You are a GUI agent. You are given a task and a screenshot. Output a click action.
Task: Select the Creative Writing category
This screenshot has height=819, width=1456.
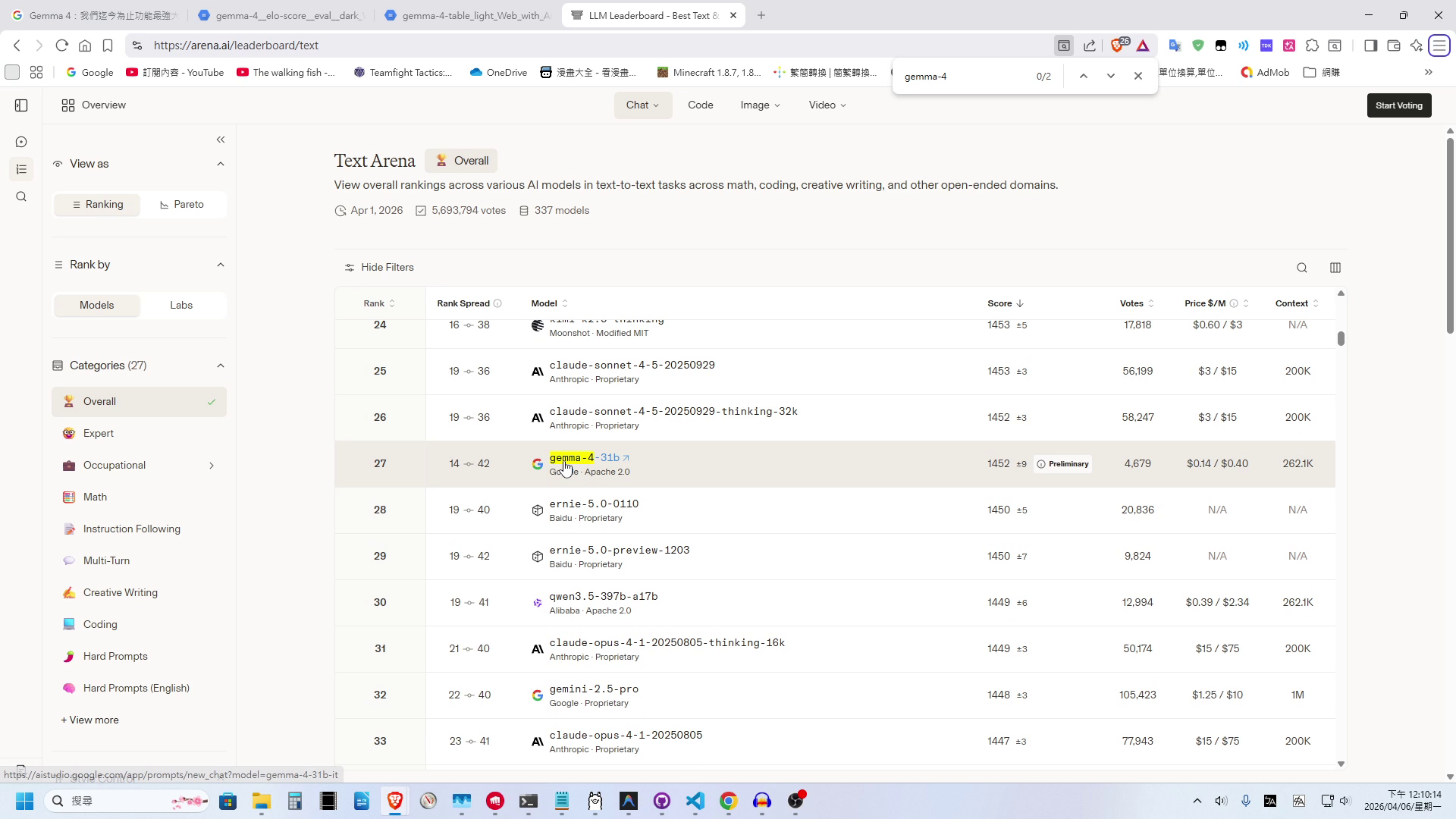point(139,593)
